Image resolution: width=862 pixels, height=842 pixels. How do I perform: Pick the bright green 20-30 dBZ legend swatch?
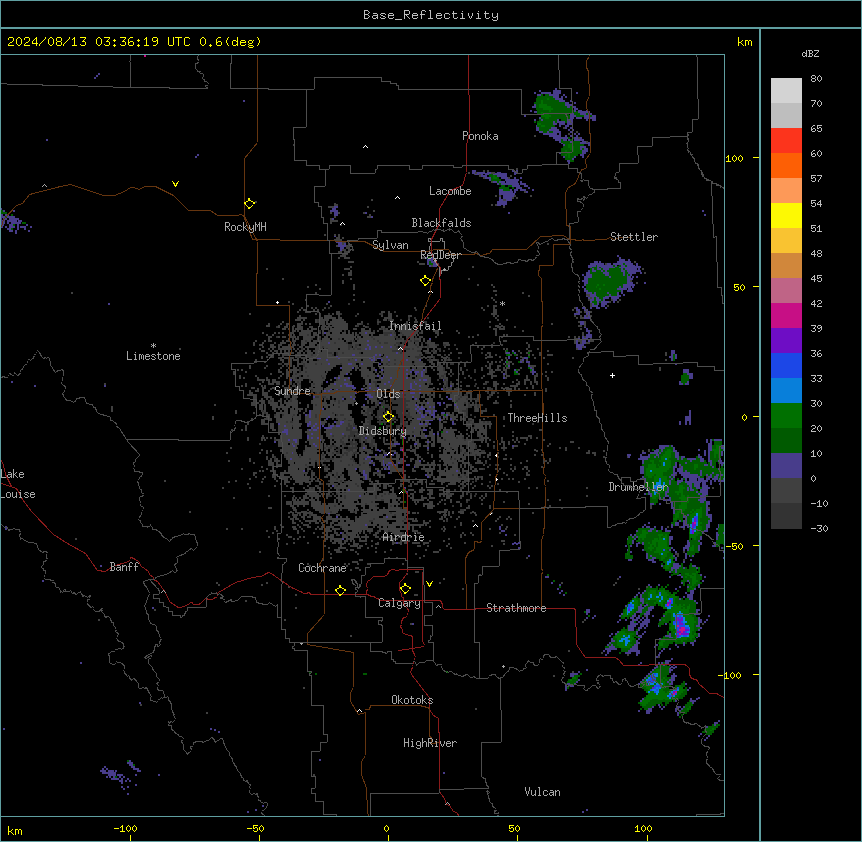click(786, 416)
